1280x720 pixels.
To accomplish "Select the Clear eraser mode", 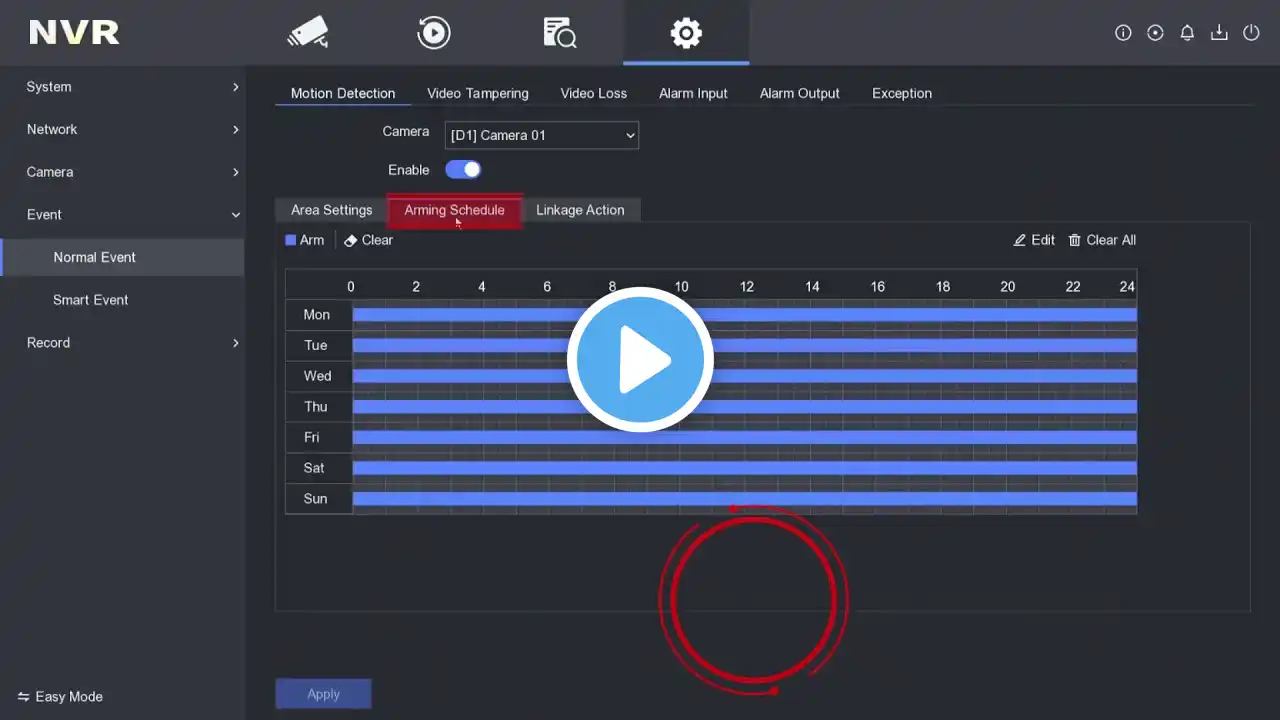I will point(368,240).
